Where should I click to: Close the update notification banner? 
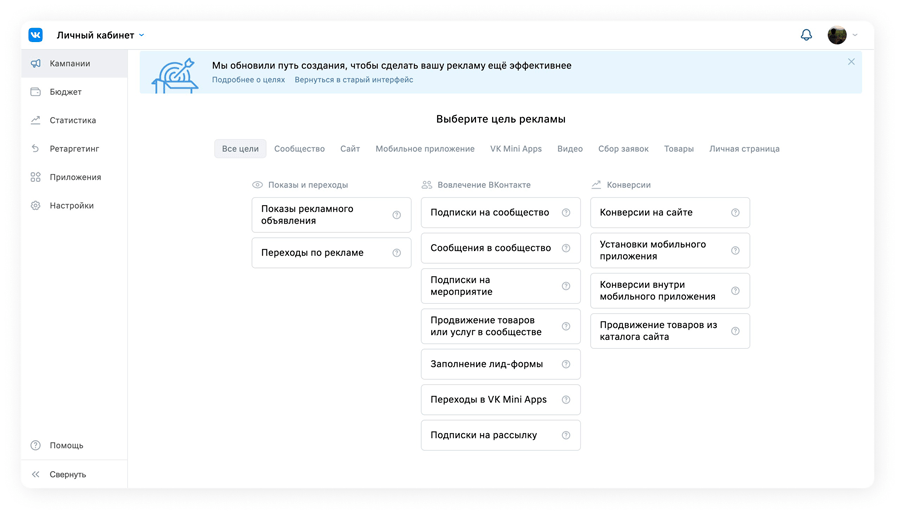[851, 62]
